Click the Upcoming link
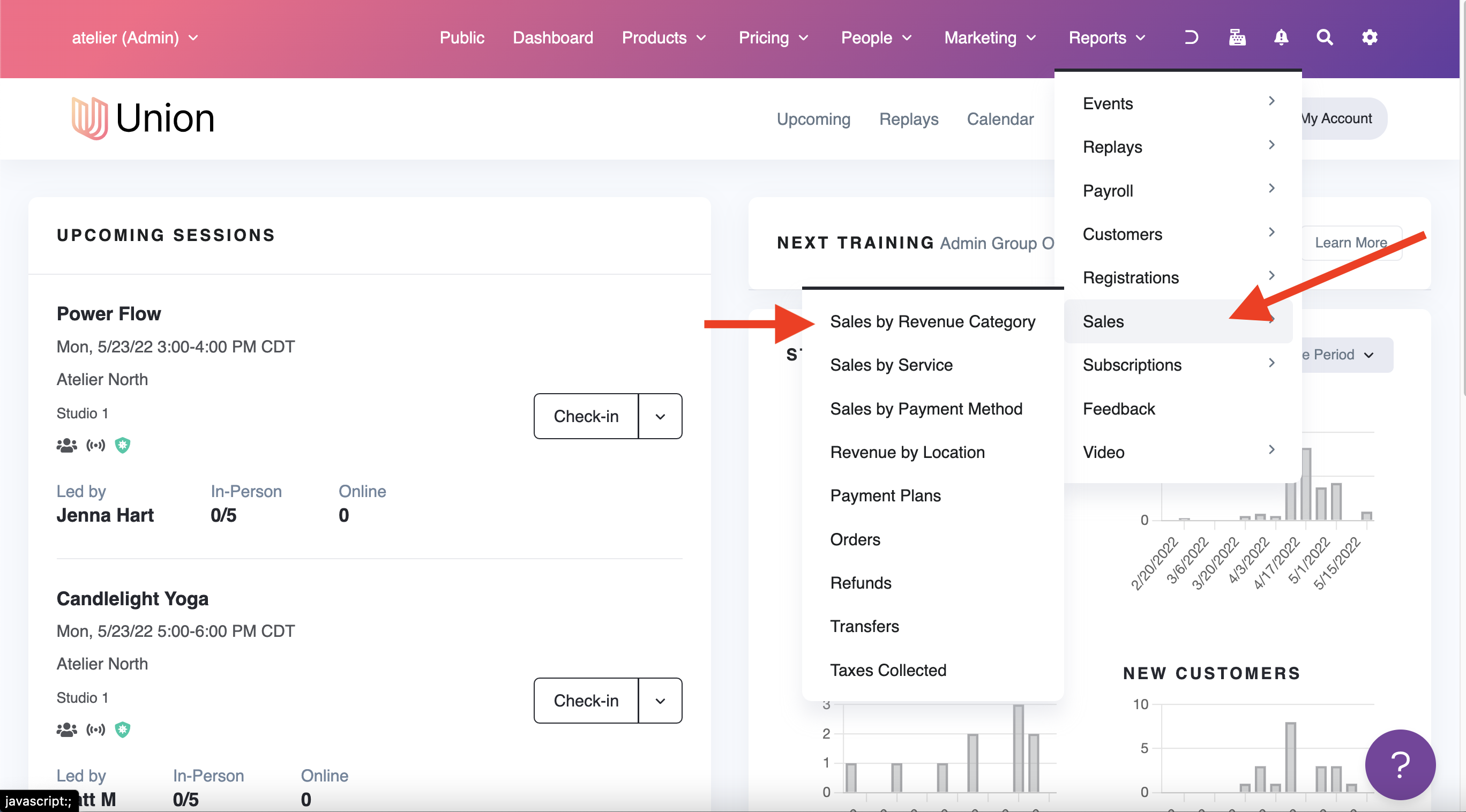 pos(813,119)
